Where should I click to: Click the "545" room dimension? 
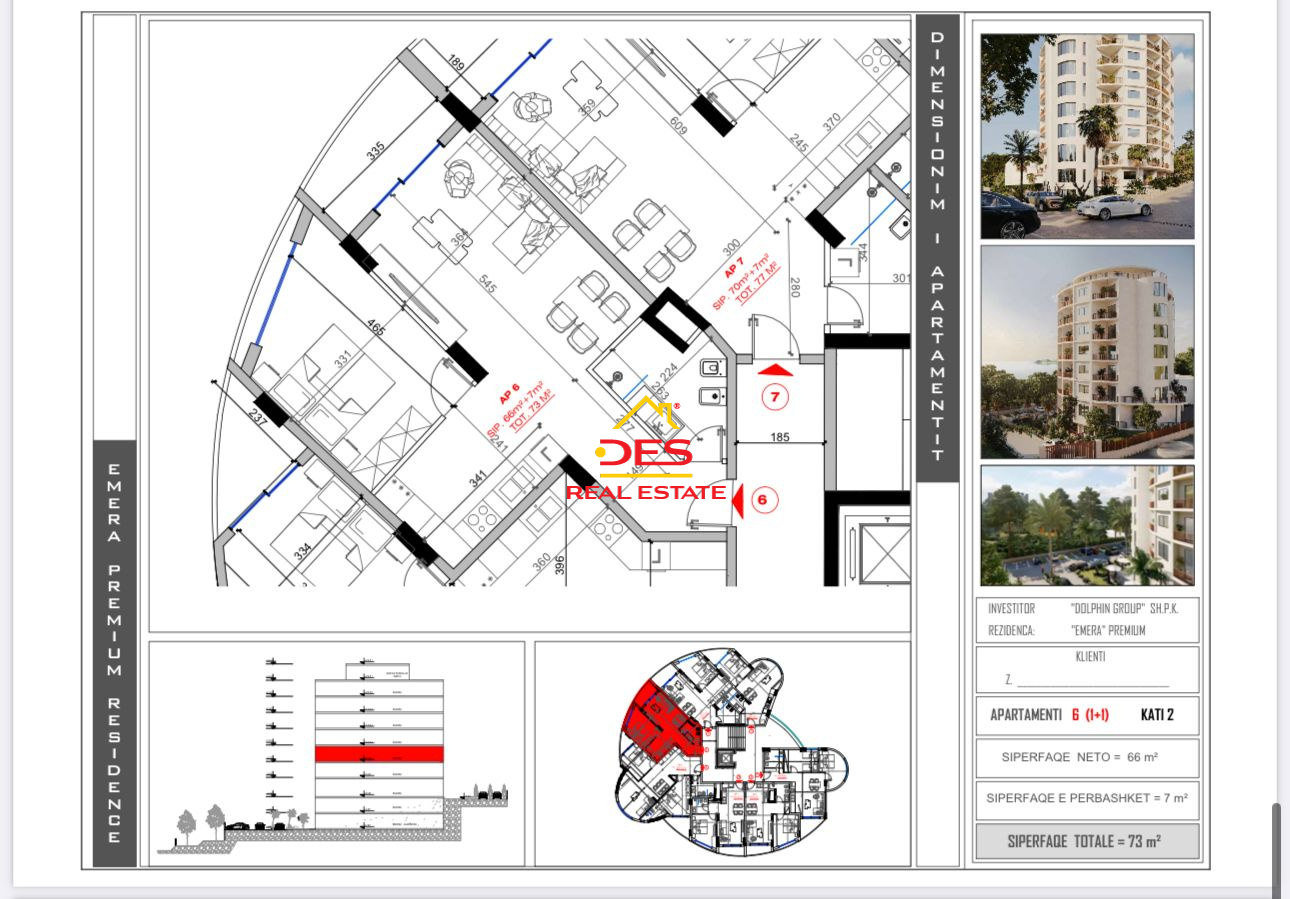click(487, 285)
